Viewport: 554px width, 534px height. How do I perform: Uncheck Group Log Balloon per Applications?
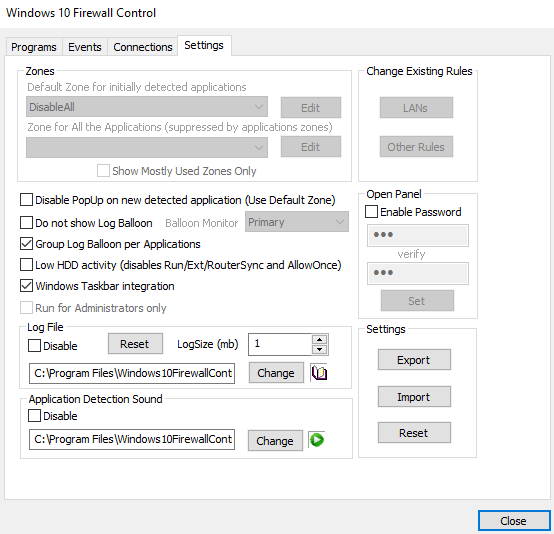26,244
